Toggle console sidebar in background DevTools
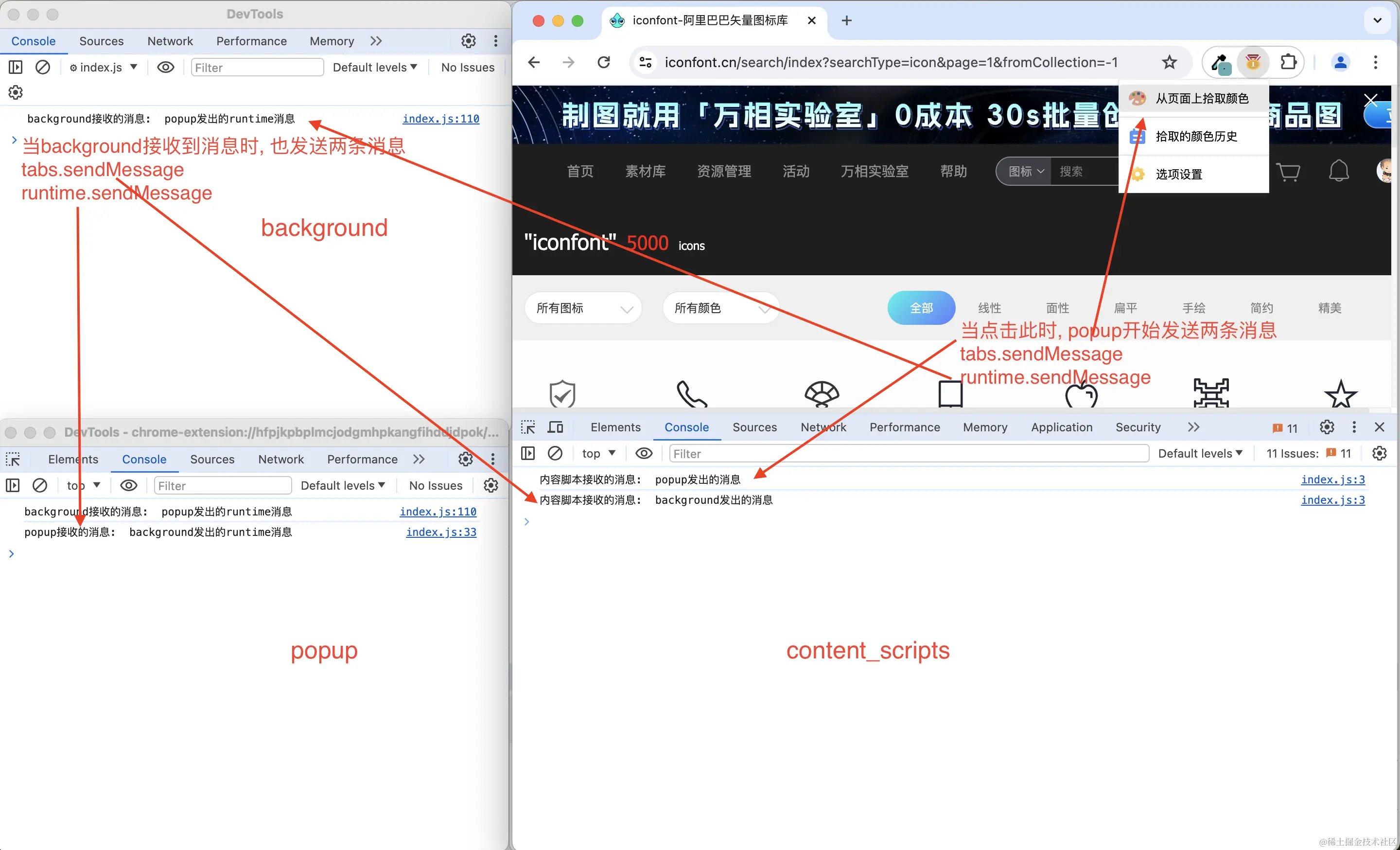This screenshot has width=1400, height=850. [x=16, y=67]
